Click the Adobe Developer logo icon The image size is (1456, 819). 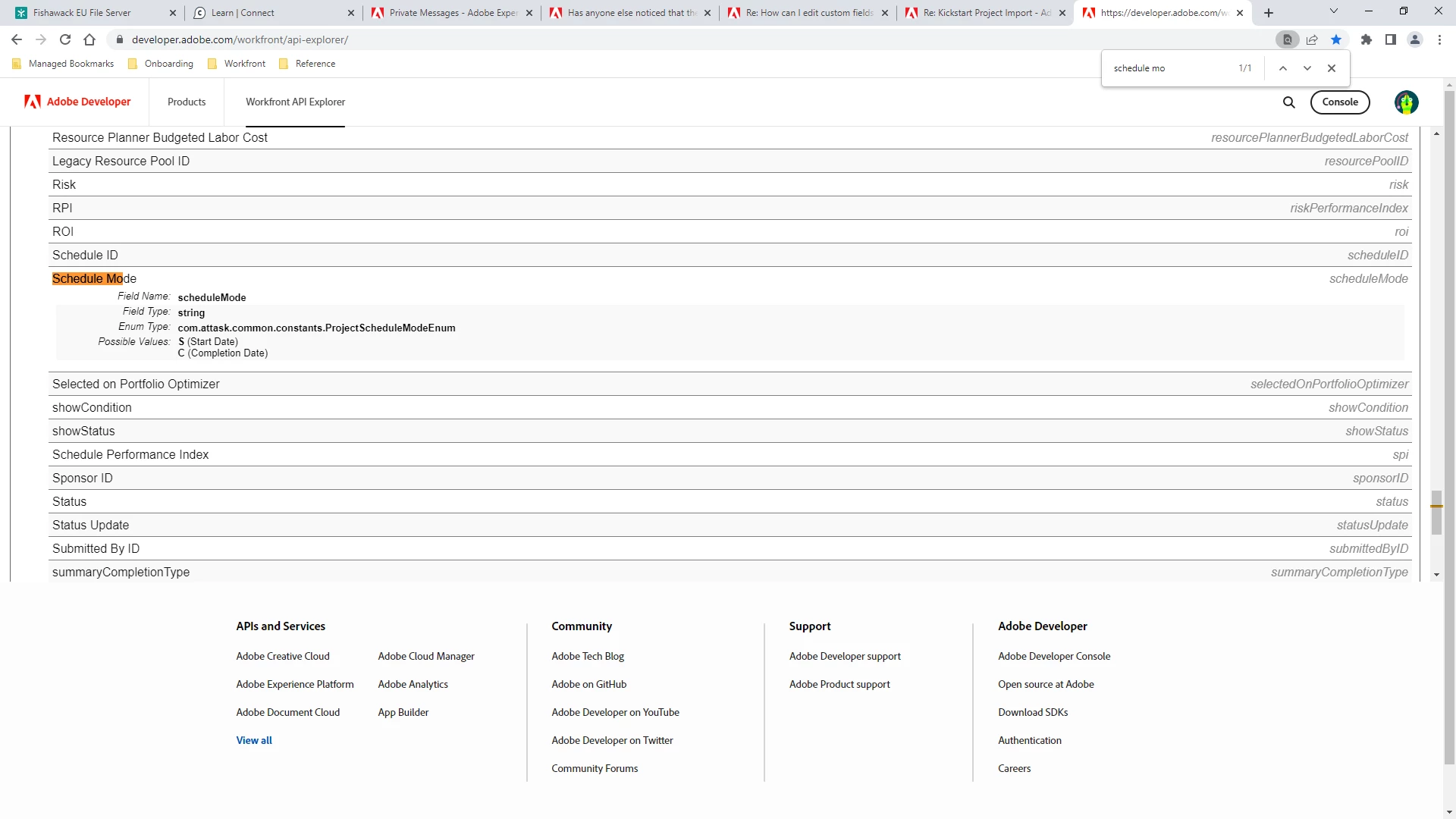pos(32,102)
